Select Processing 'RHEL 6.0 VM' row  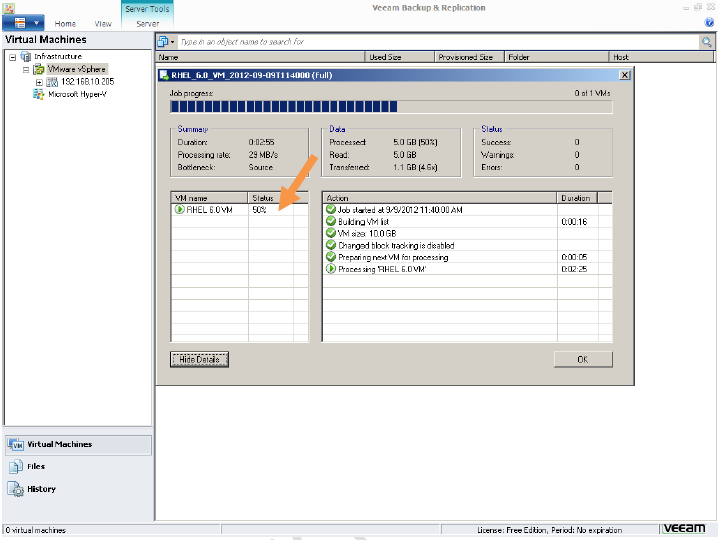[467, 269]
